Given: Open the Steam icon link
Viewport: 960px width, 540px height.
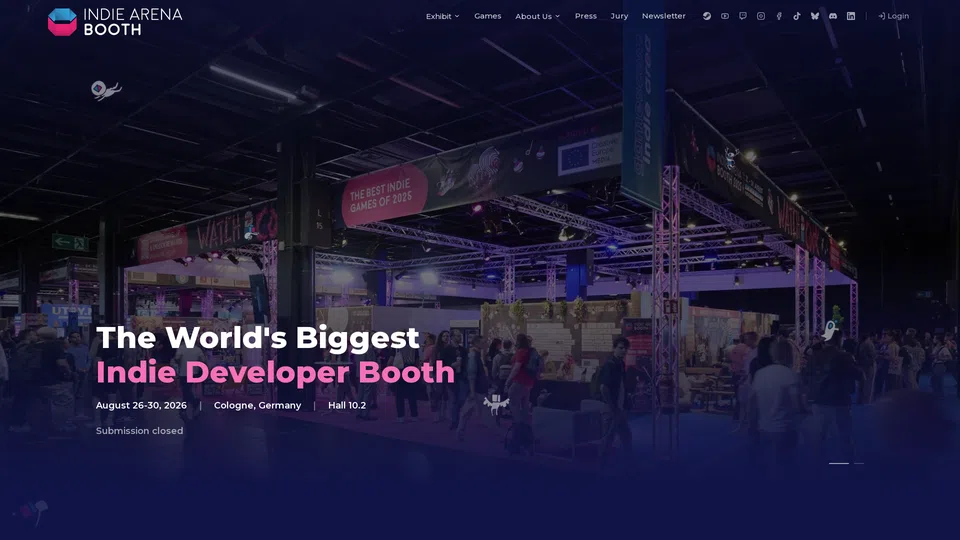Looking at the screenshot, I should (x=707, y=16).
